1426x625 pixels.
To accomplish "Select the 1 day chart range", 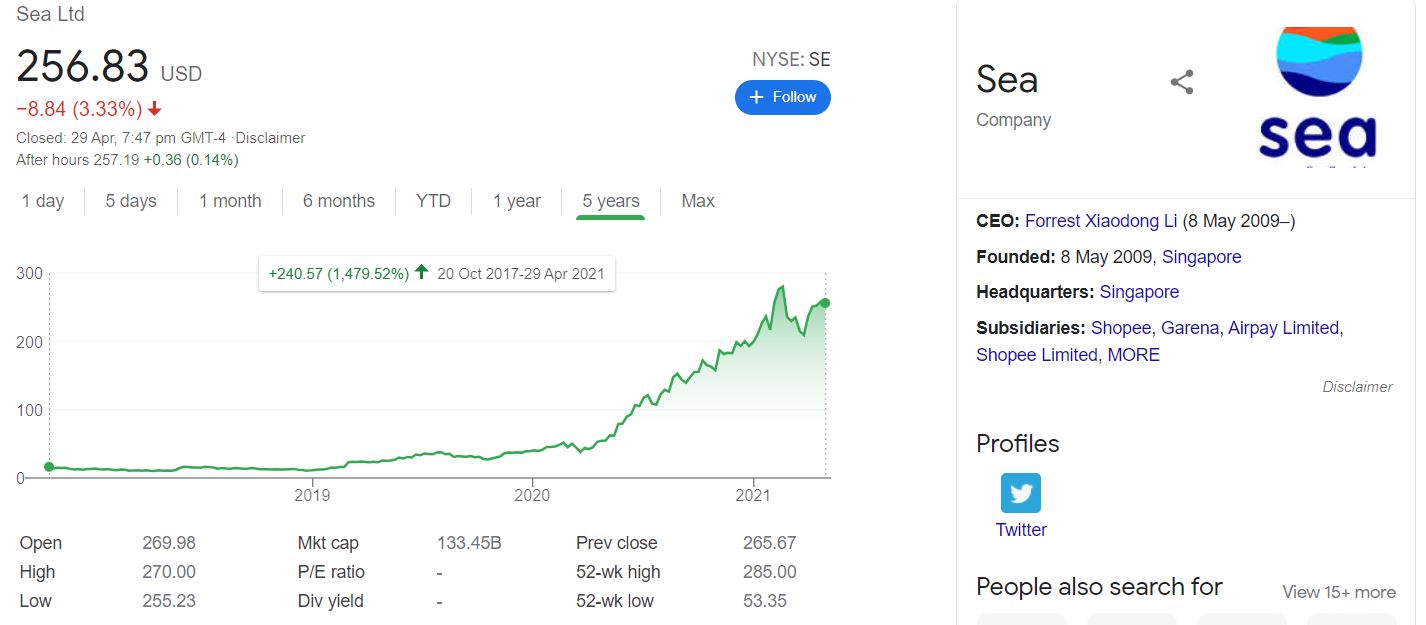I will coord(43,201).
